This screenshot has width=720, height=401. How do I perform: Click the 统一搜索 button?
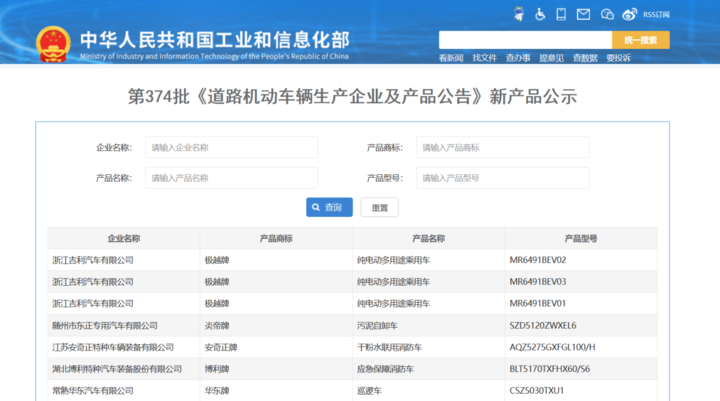point(641,40)
